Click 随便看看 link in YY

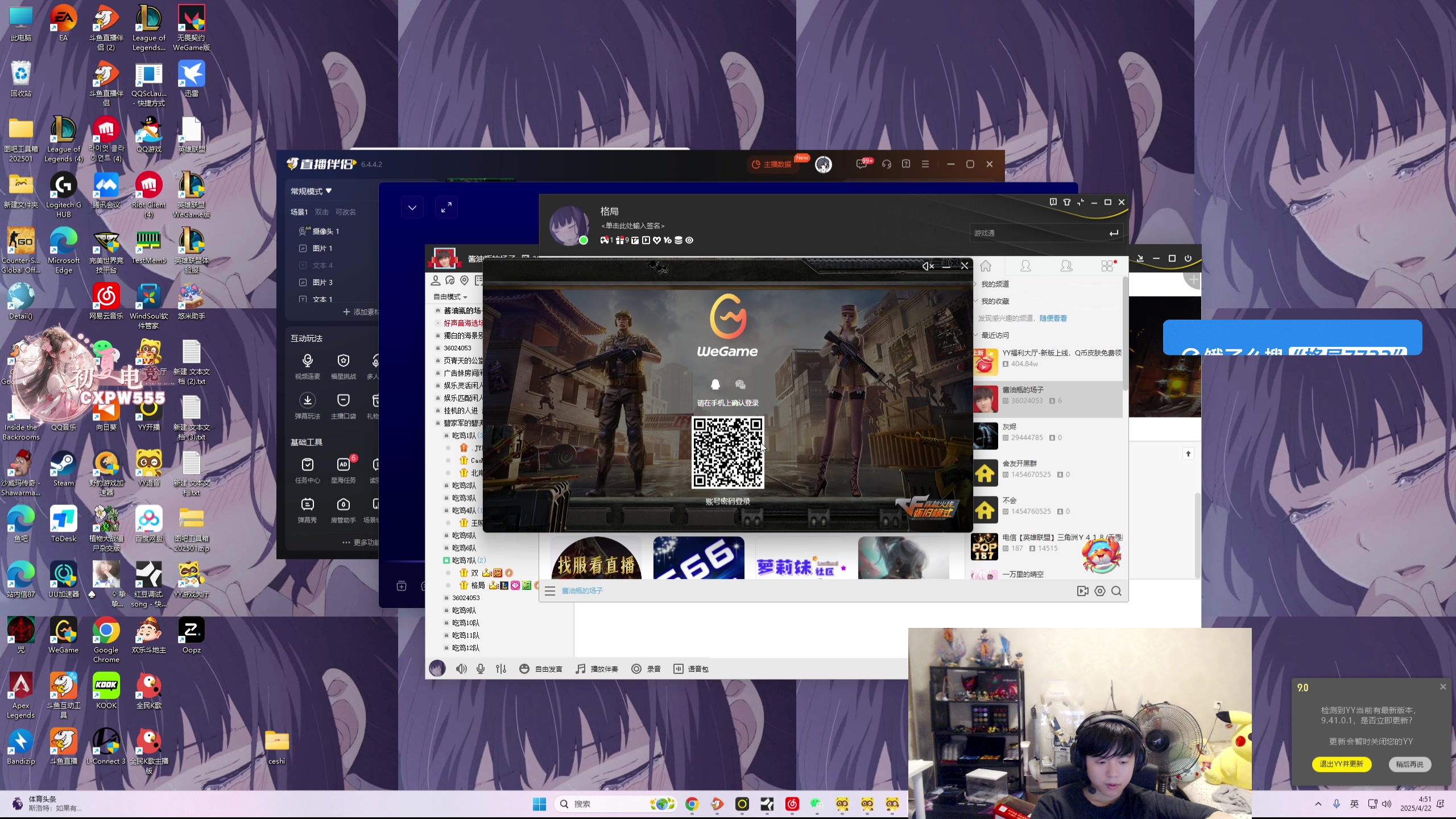click(x=1053, y=318)
